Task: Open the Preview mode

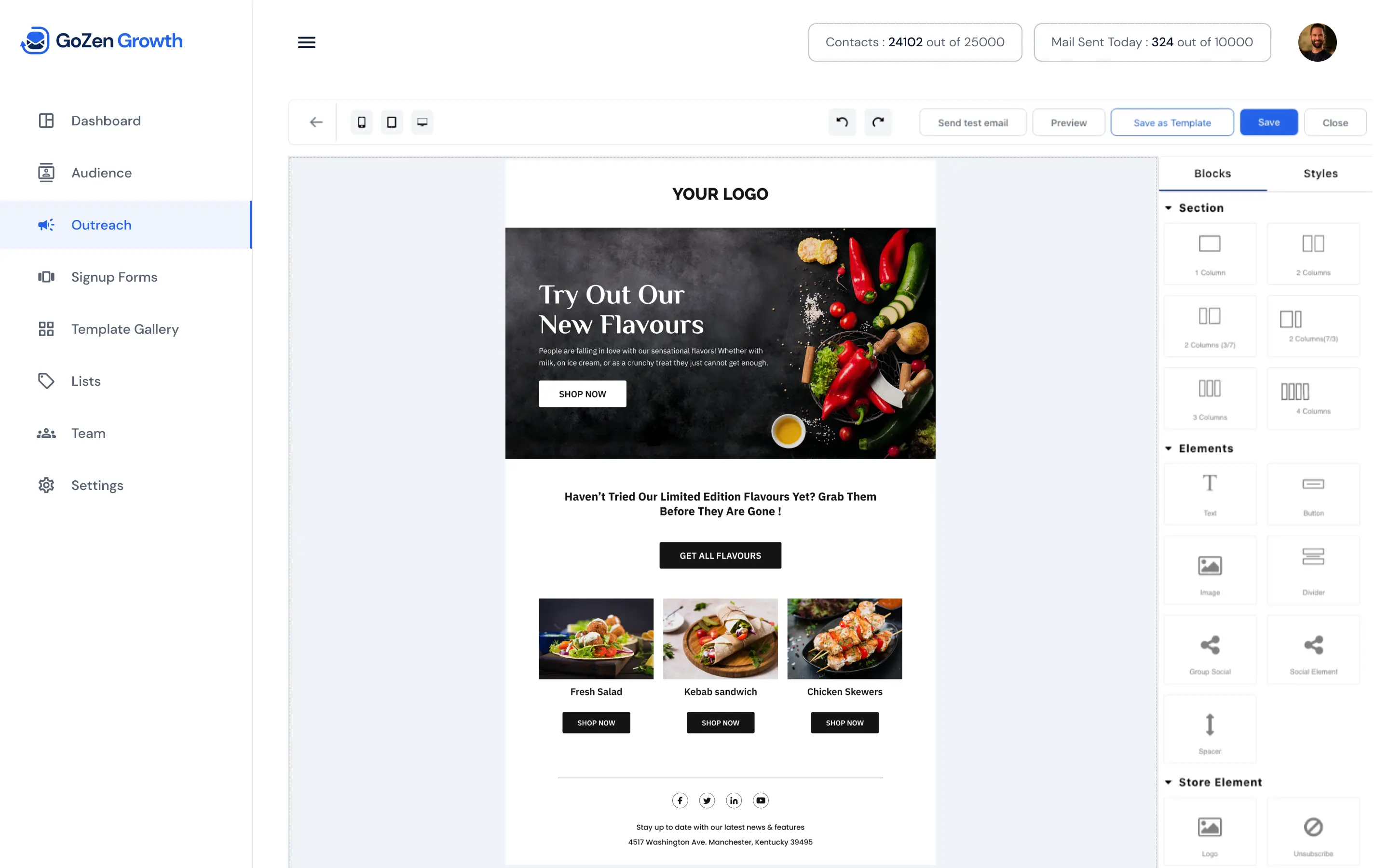Action: (x=1068, y=122)
